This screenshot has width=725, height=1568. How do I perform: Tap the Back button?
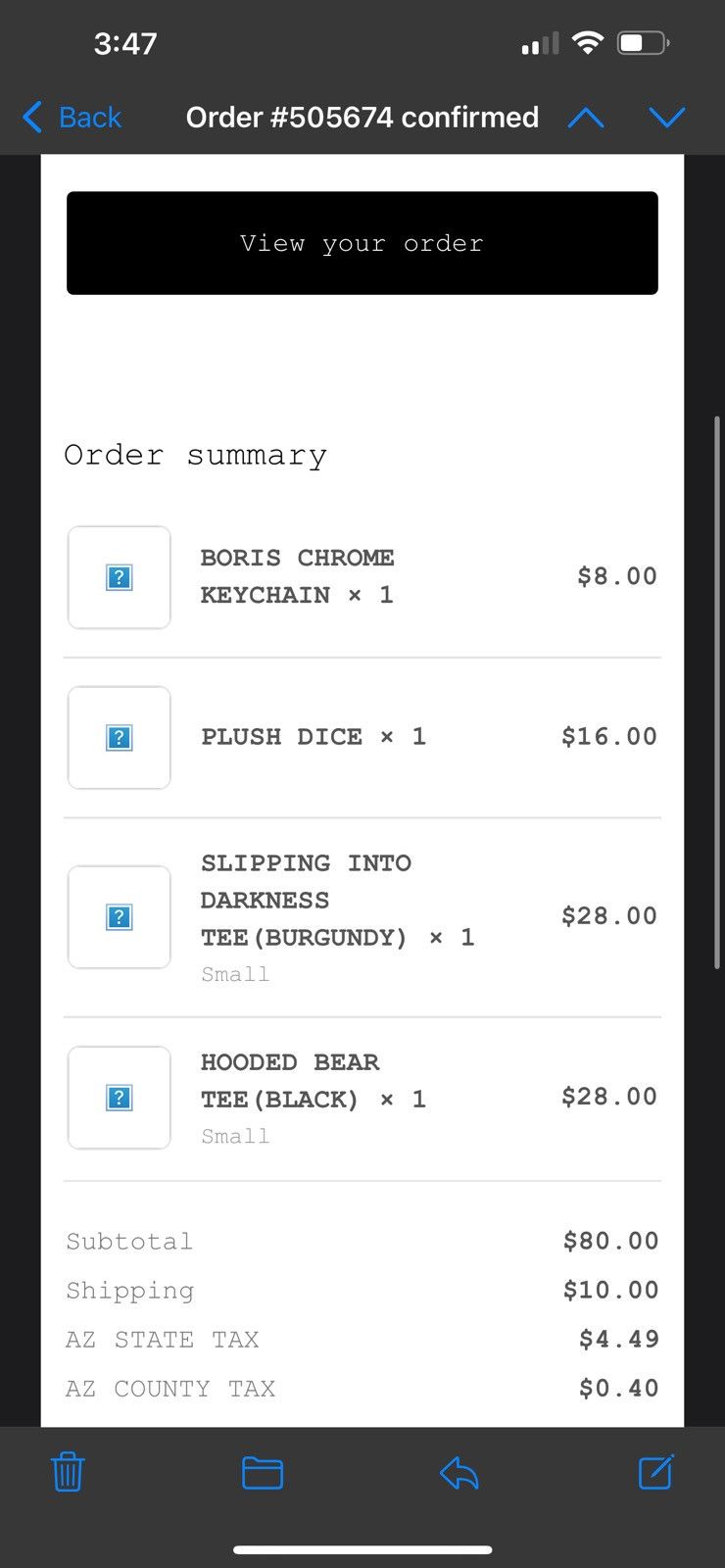point(72,118)
